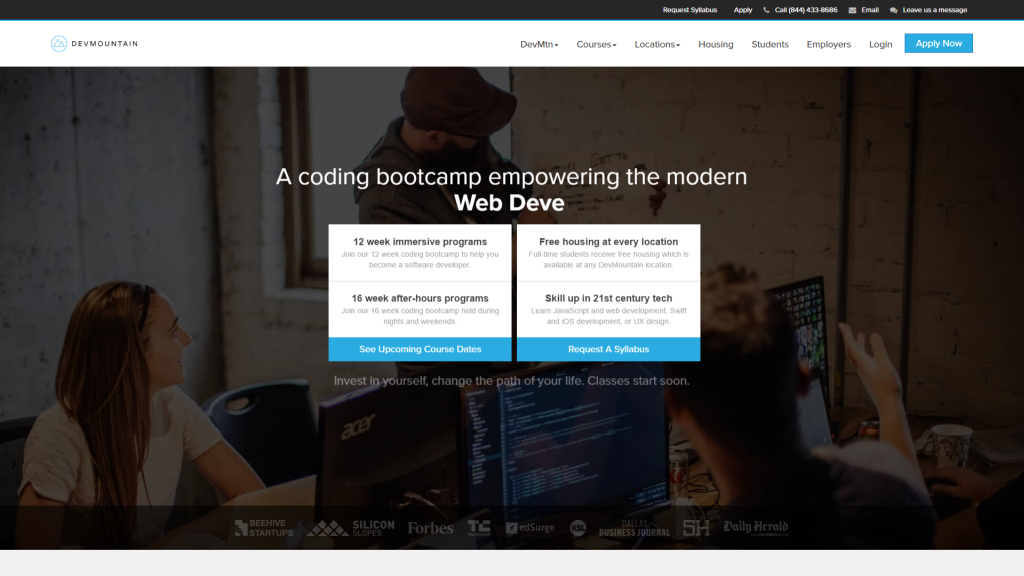The image size is (1024, 576).
Task: Click the Login link
Action: [x=880, y=44]
